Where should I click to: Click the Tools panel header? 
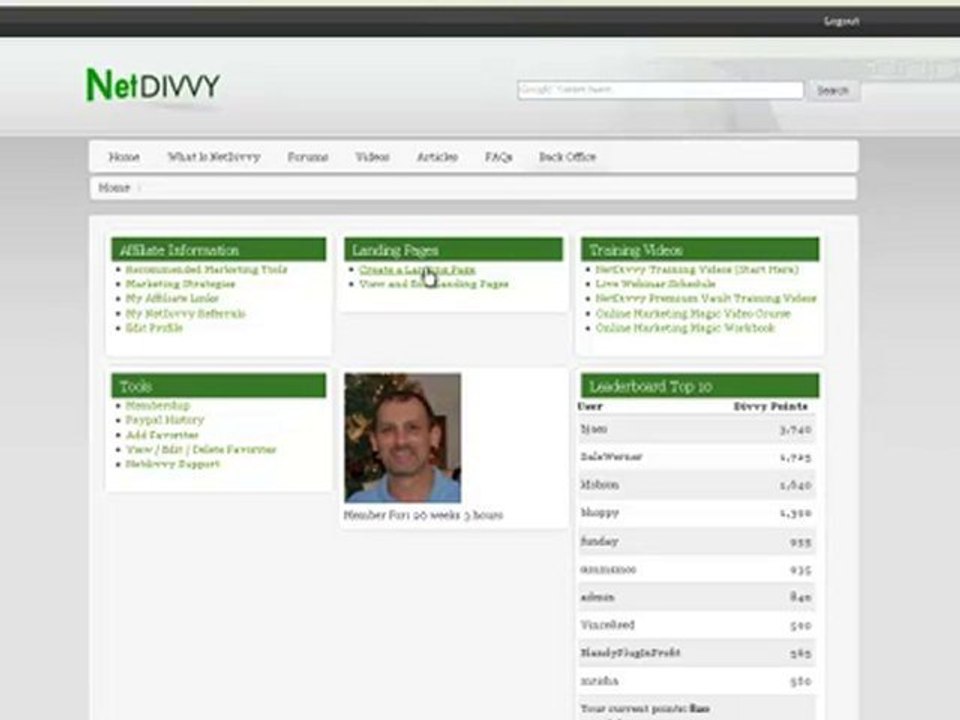pyautogui.click(x=219, y=386)
